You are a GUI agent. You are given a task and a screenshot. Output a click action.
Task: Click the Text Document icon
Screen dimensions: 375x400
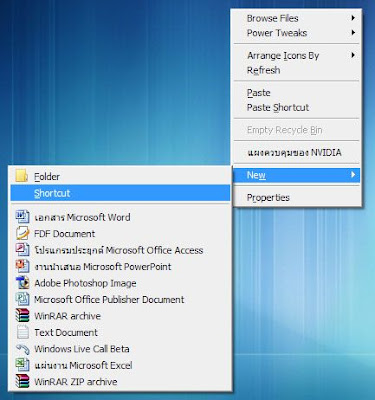tap(22, 332)
